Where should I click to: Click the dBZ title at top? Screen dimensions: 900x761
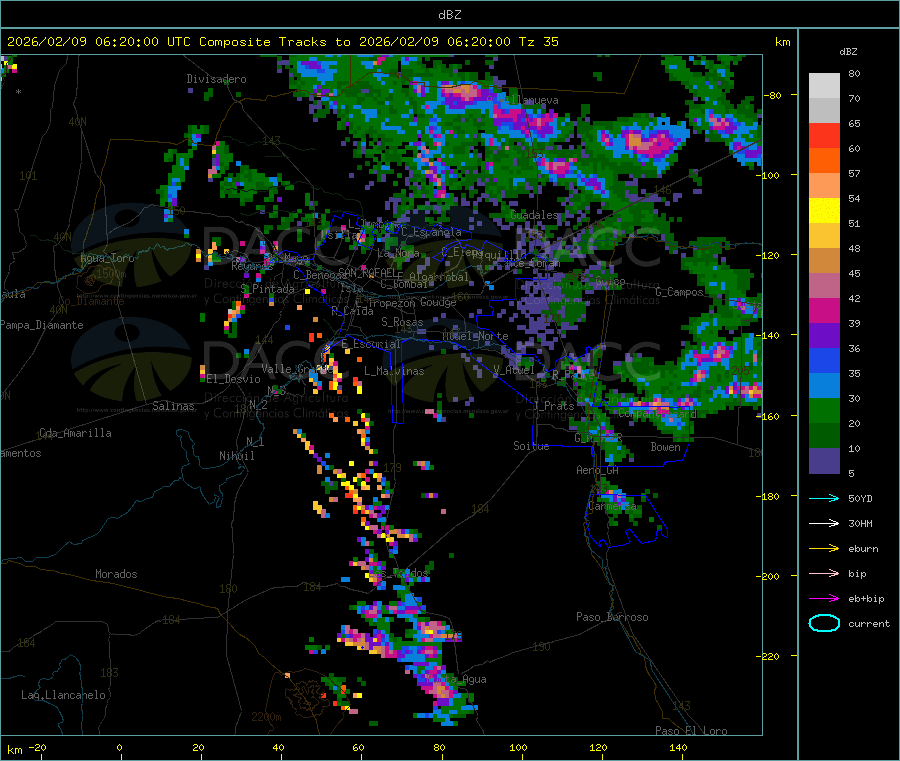[449, 15]
